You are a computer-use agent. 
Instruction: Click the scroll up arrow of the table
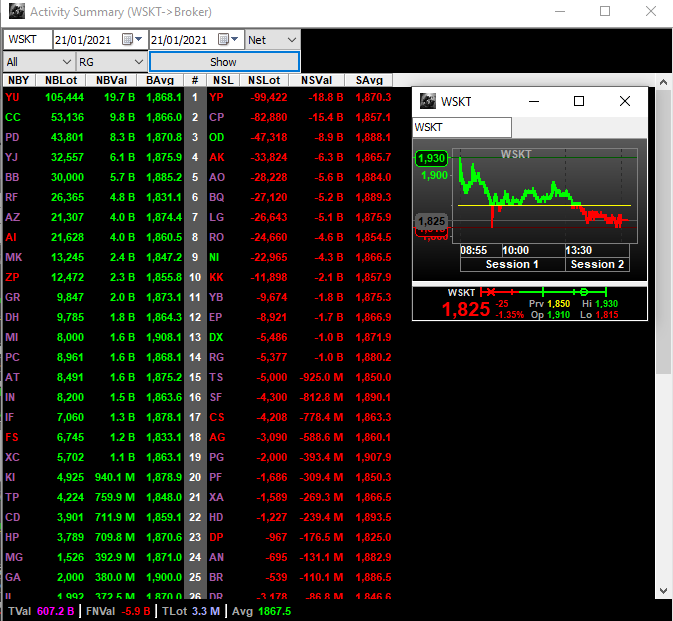click(x=663, y=82)
